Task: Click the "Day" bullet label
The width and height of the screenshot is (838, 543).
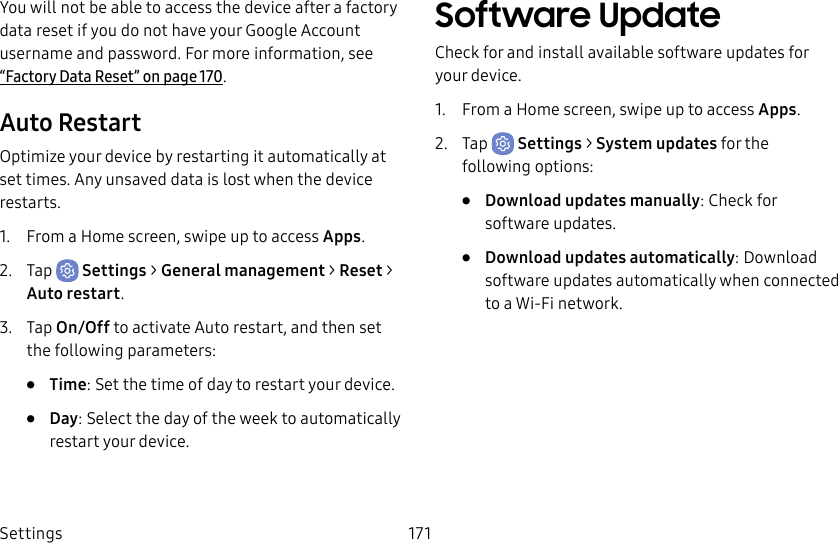Action: (x=65, y=419)
